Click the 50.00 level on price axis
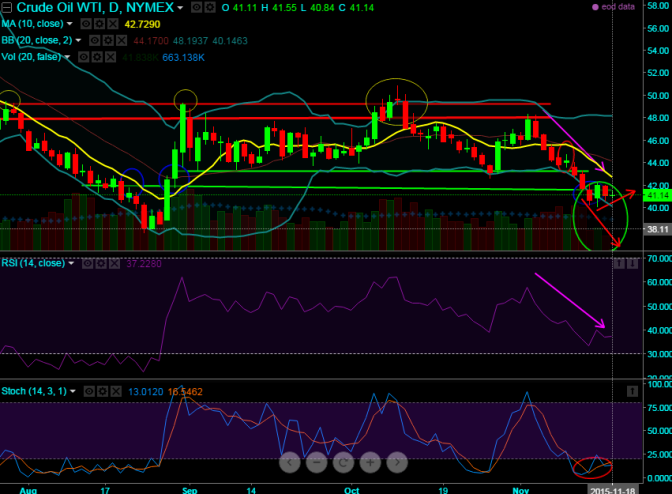The width and height of the screenshot is (672, 494). coord(658,96)
